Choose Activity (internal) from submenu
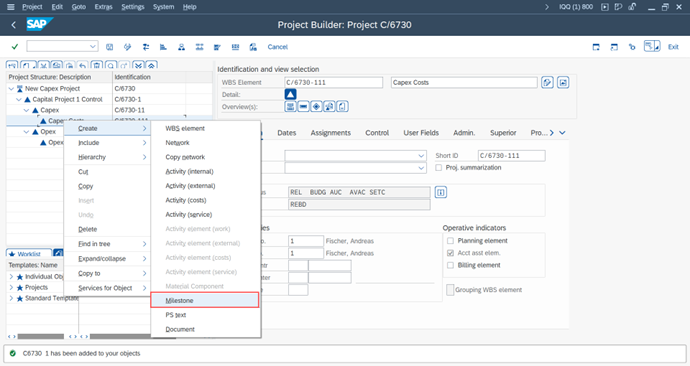The image size is (690, 366). tap(205, 172)
